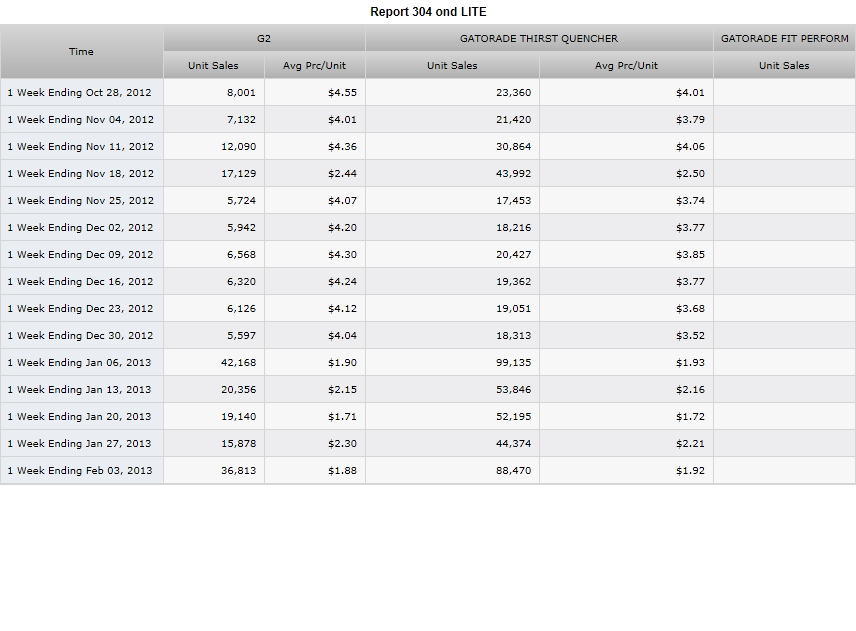Click the 88,470 unit sales cell

coord(452,471)
